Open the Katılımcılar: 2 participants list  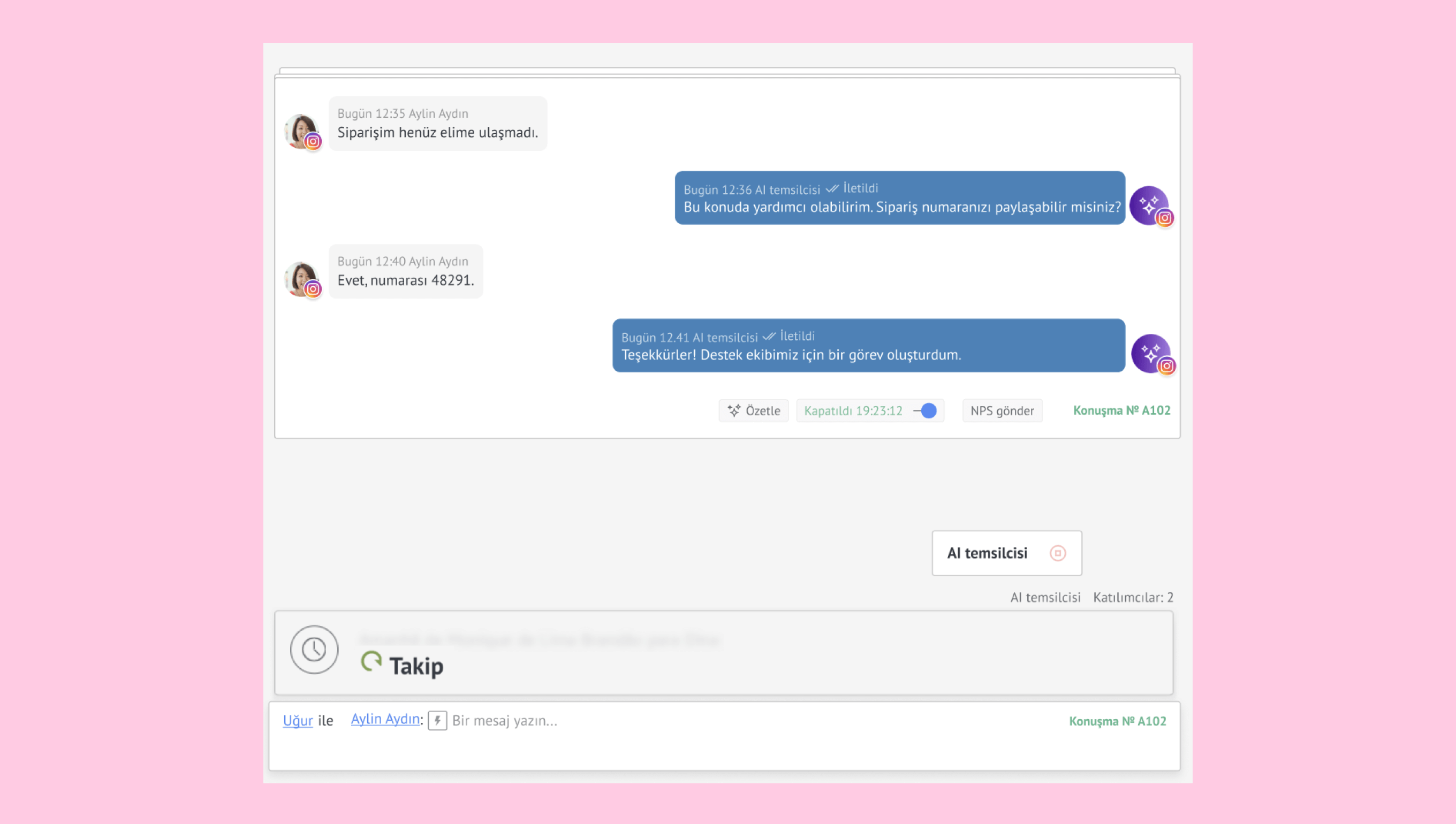[1133, 597]
